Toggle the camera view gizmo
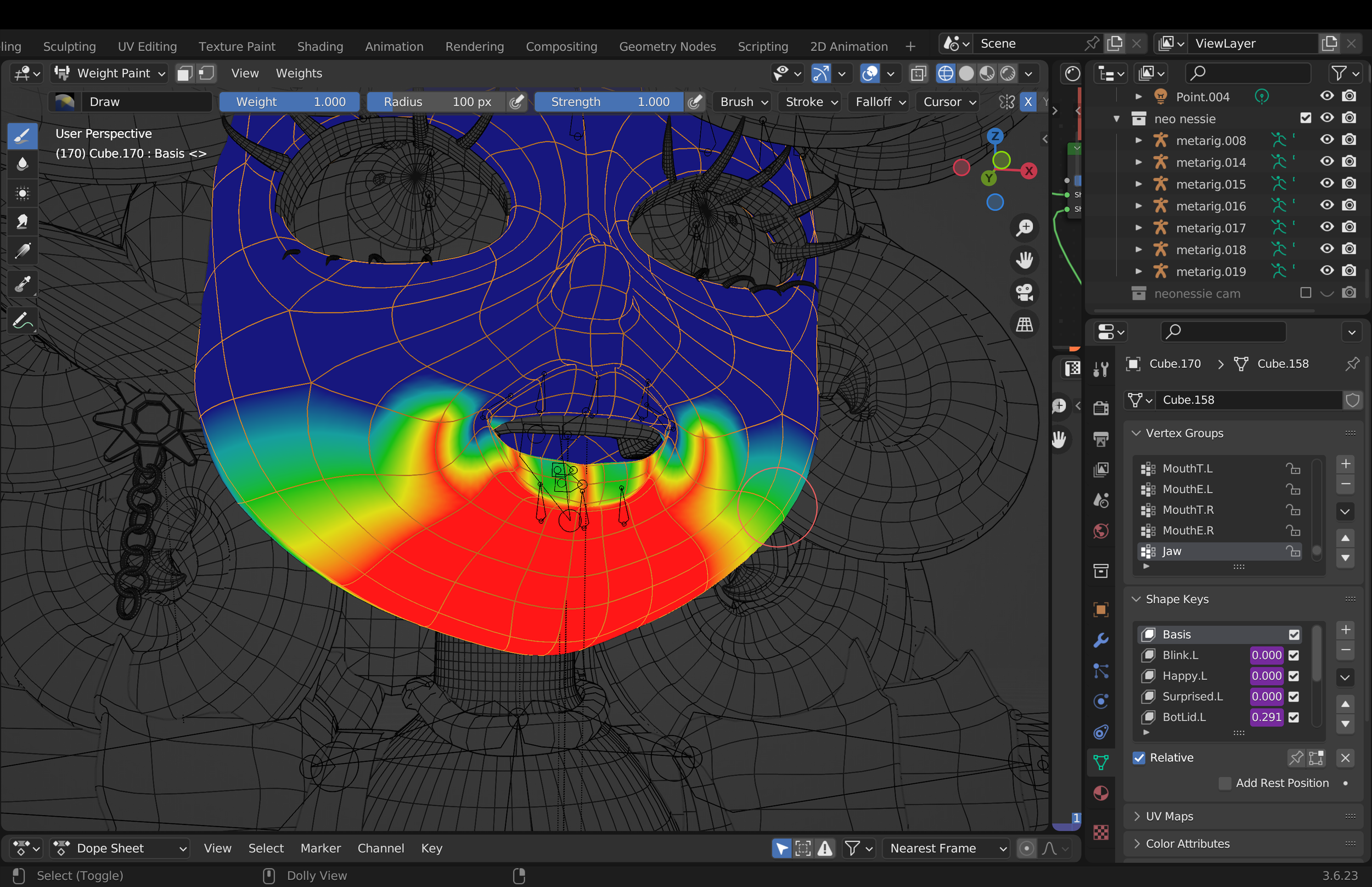This screenshot has height=887, width=1372. coord(1024,292)
